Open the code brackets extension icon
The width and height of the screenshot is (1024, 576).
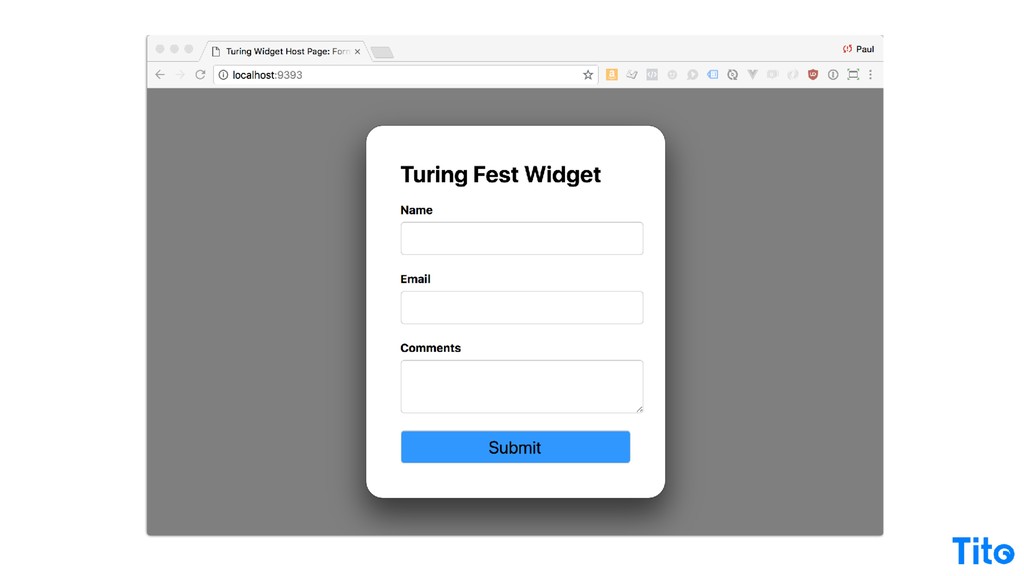pos(652,74)
